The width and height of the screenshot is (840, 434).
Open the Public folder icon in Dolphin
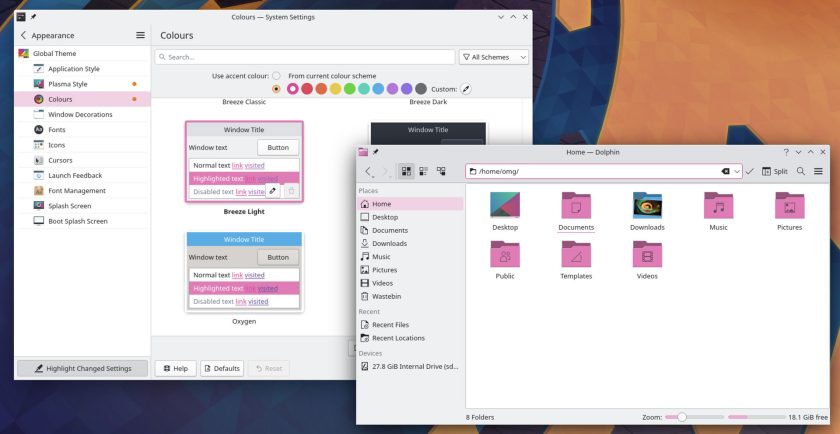[505, 254]
